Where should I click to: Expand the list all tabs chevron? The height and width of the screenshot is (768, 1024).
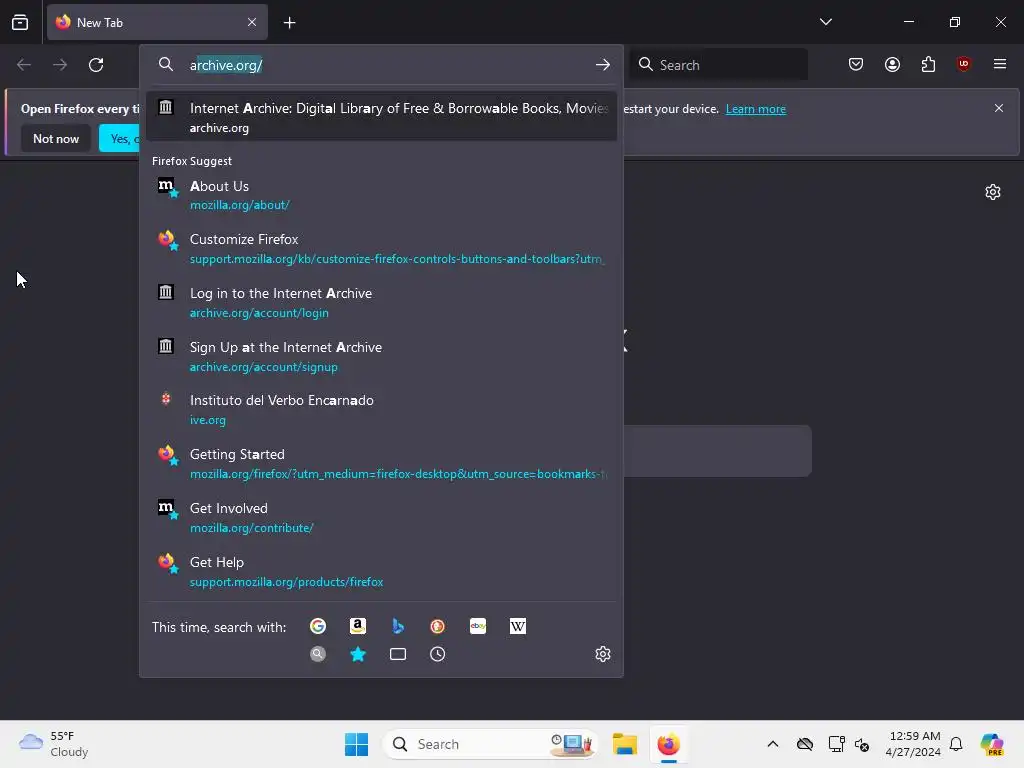(x=825, y=22)
